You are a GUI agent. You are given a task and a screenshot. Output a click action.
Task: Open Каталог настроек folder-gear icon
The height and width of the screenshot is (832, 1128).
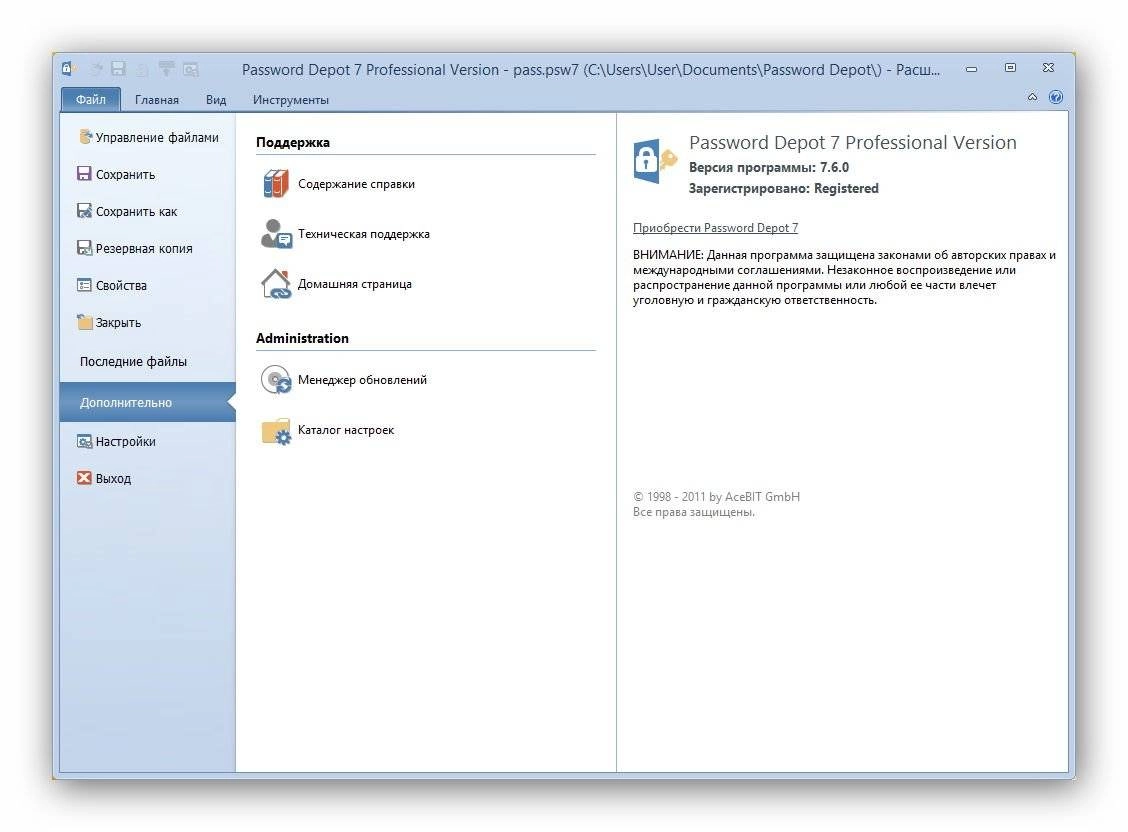(x=276, y=430)
